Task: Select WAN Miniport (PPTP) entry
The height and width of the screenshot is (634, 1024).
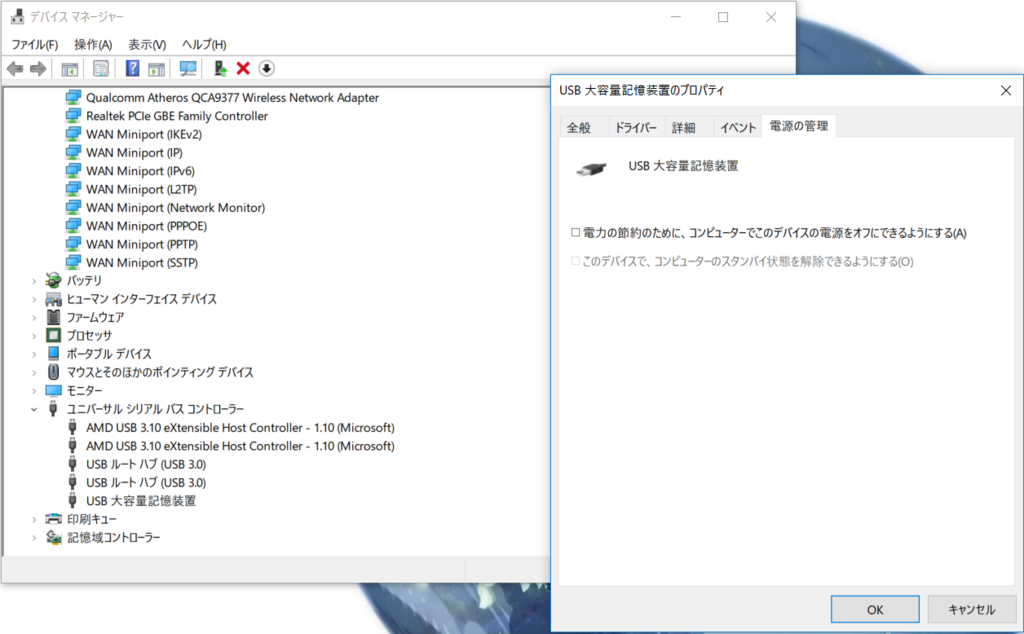Action: coord(142,244)
